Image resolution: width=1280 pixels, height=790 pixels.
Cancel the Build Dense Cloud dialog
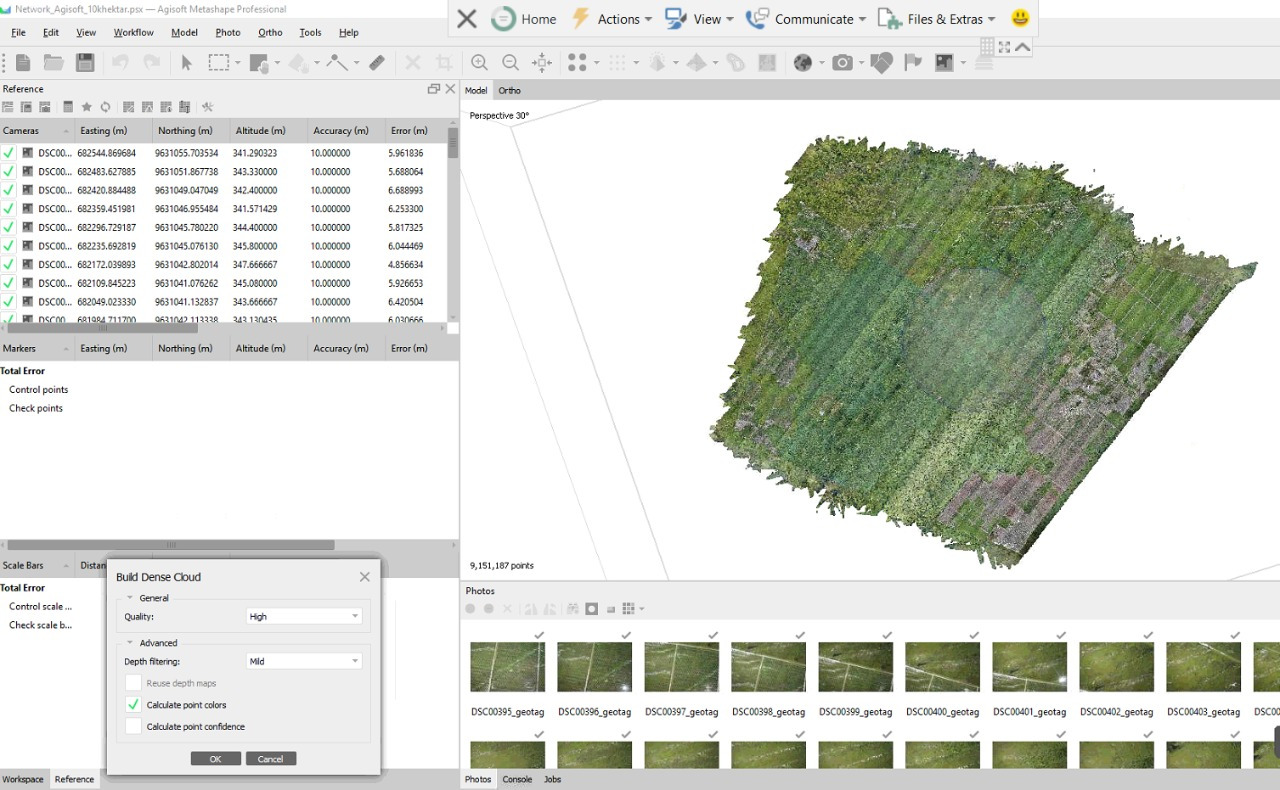pos(270,759)
